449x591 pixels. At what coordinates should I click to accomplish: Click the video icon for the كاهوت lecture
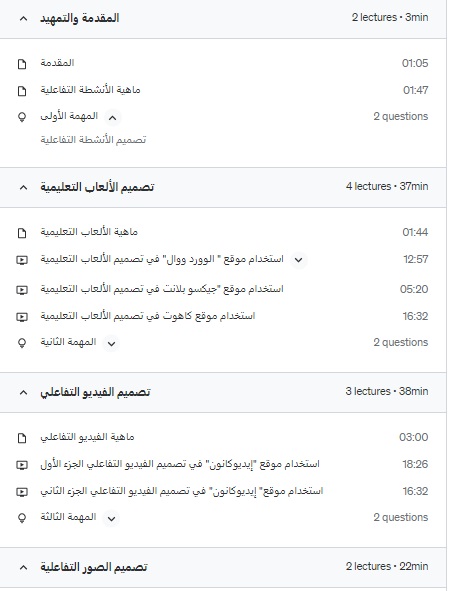coord(22,317)
